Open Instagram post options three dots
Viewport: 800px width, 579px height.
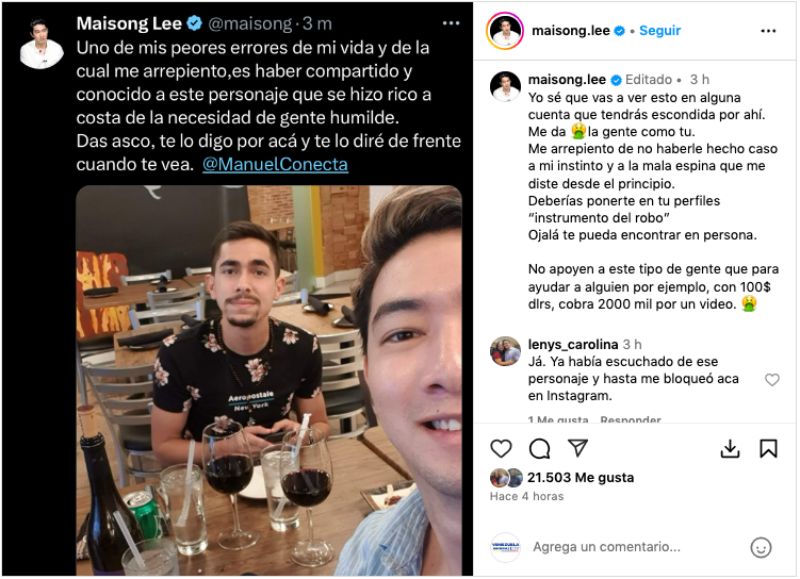(768, 31)
